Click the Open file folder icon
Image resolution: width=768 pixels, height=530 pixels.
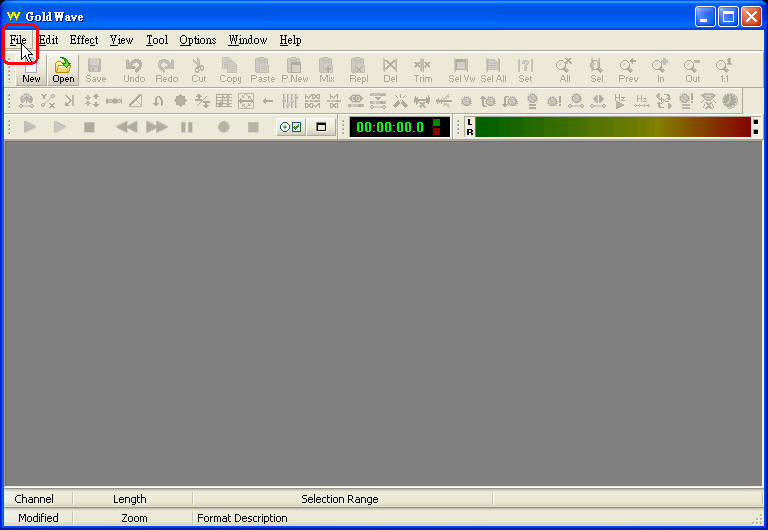(x=63, y=70)
